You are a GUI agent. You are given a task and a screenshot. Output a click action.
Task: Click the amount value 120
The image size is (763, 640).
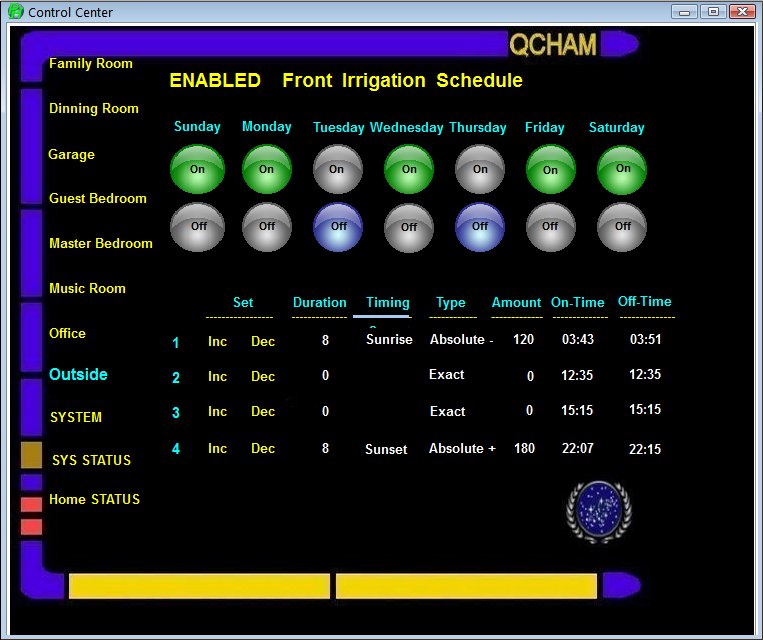[524, 339]
